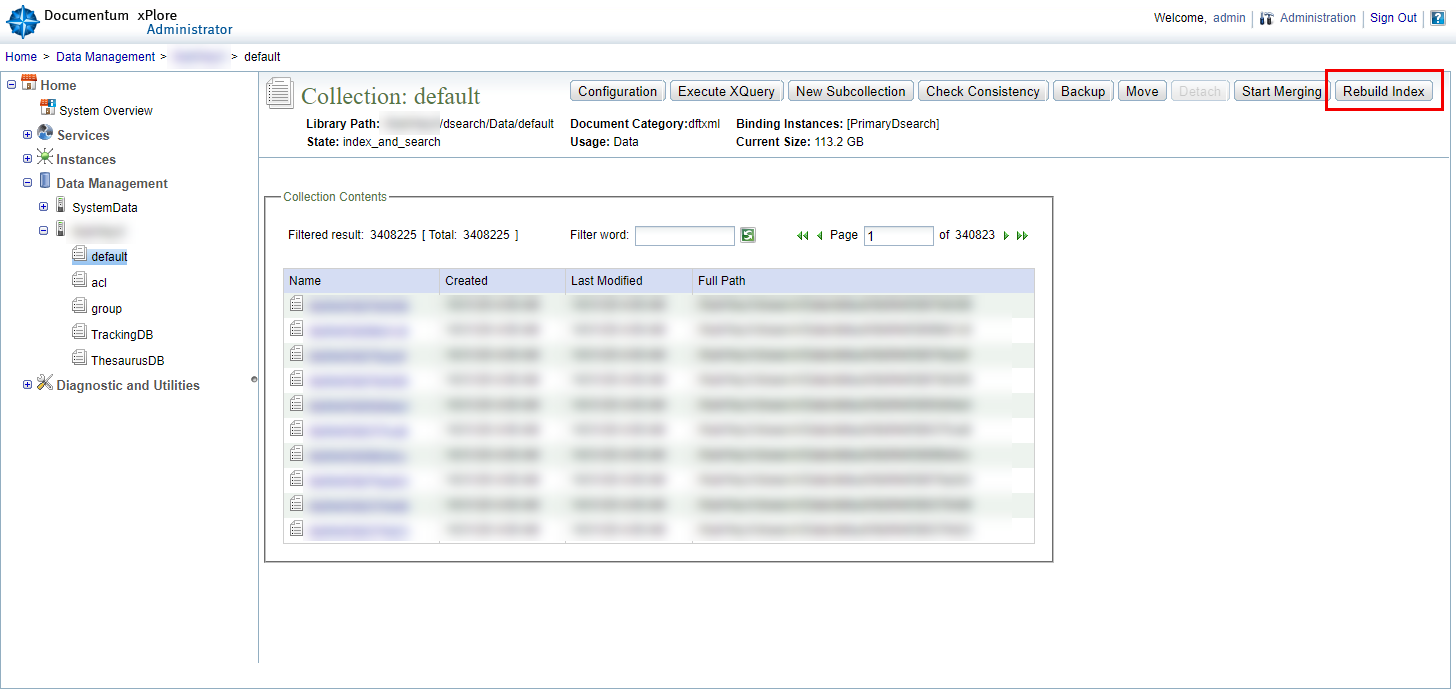The height and width of the screenshot is (697, 1456).
Task: Collapse the Home tree node
Action: pyautogui.click(x=12, y=85)
